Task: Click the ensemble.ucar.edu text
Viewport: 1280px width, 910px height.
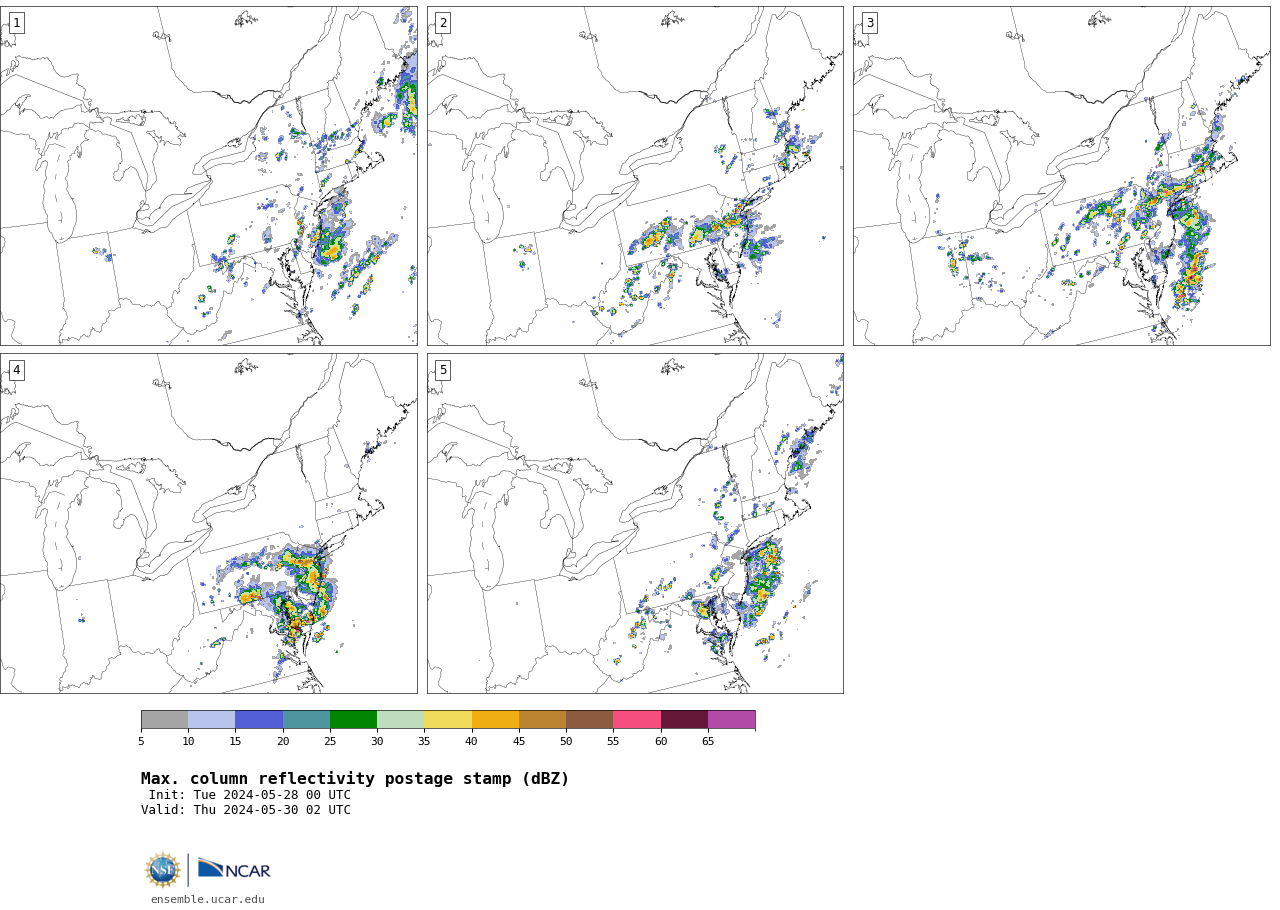Action: tap(208, 900)
